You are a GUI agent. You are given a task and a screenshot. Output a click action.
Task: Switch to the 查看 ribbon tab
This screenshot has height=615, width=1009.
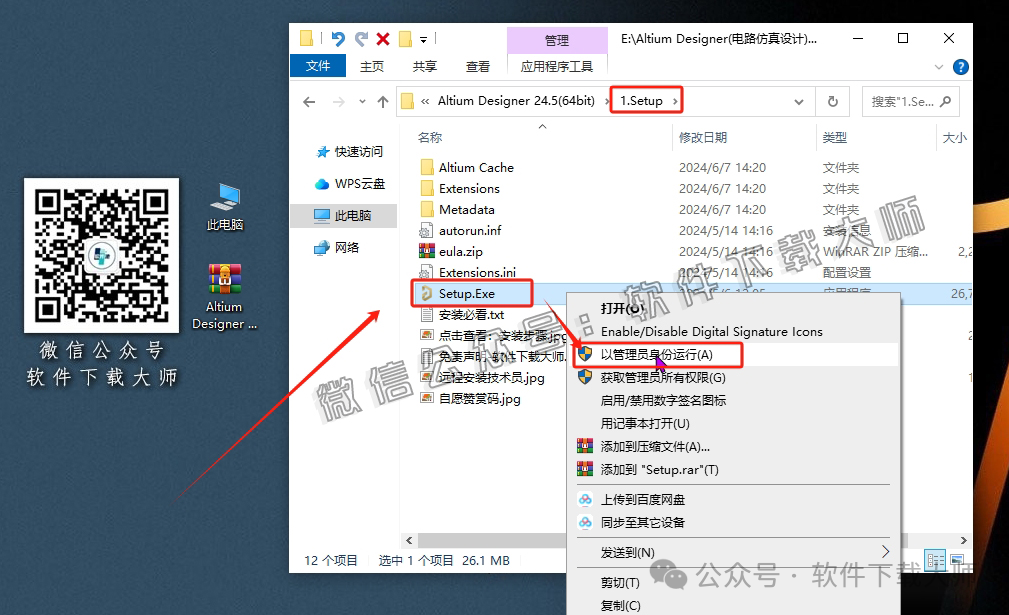coord(478,66)
